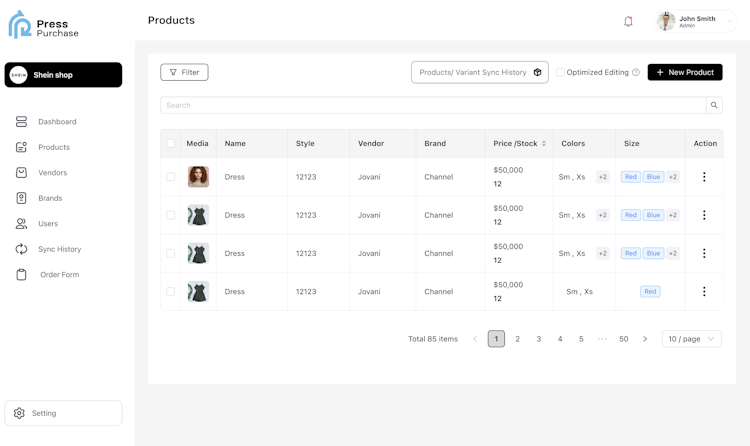This screenshot has height=446, width=750.
Task: Click the Brands sidebar icon
Action: pos(21,198)
